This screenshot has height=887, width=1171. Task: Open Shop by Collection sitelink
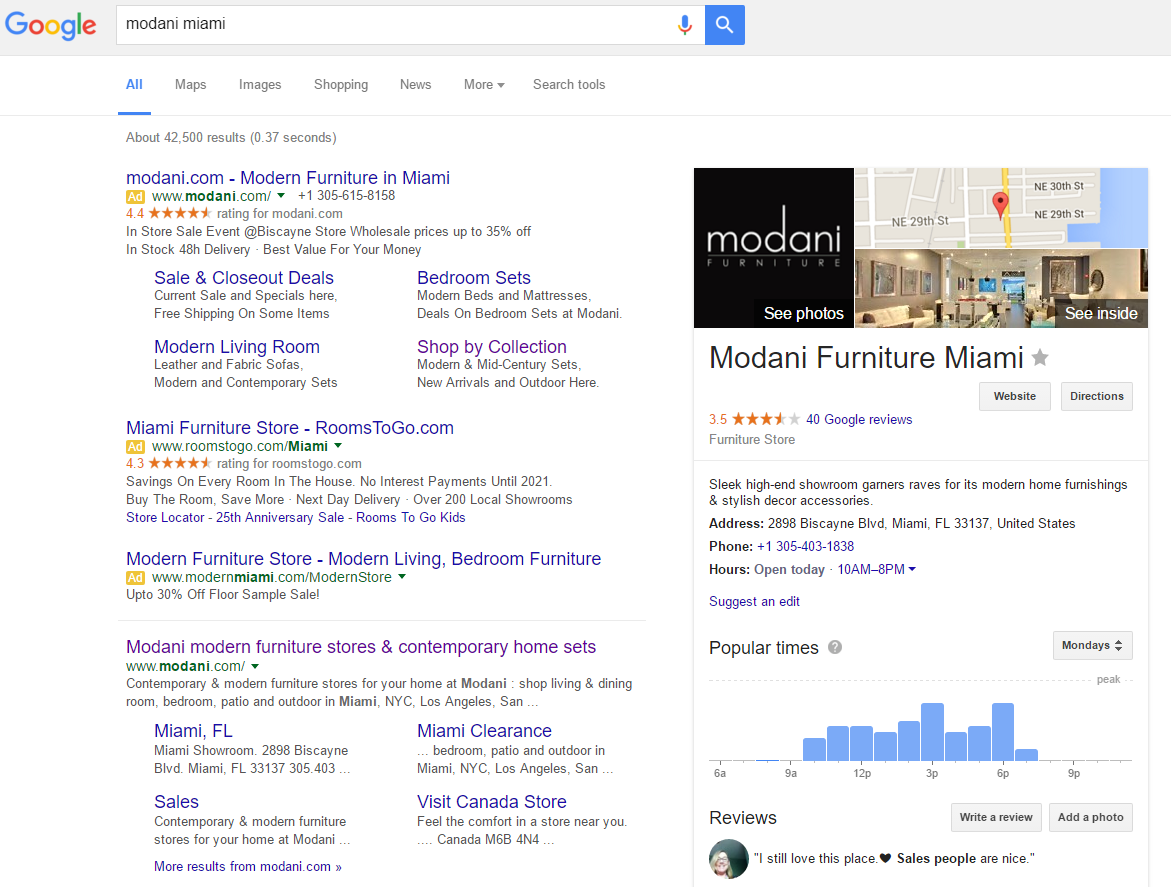(x=491, y=347)
